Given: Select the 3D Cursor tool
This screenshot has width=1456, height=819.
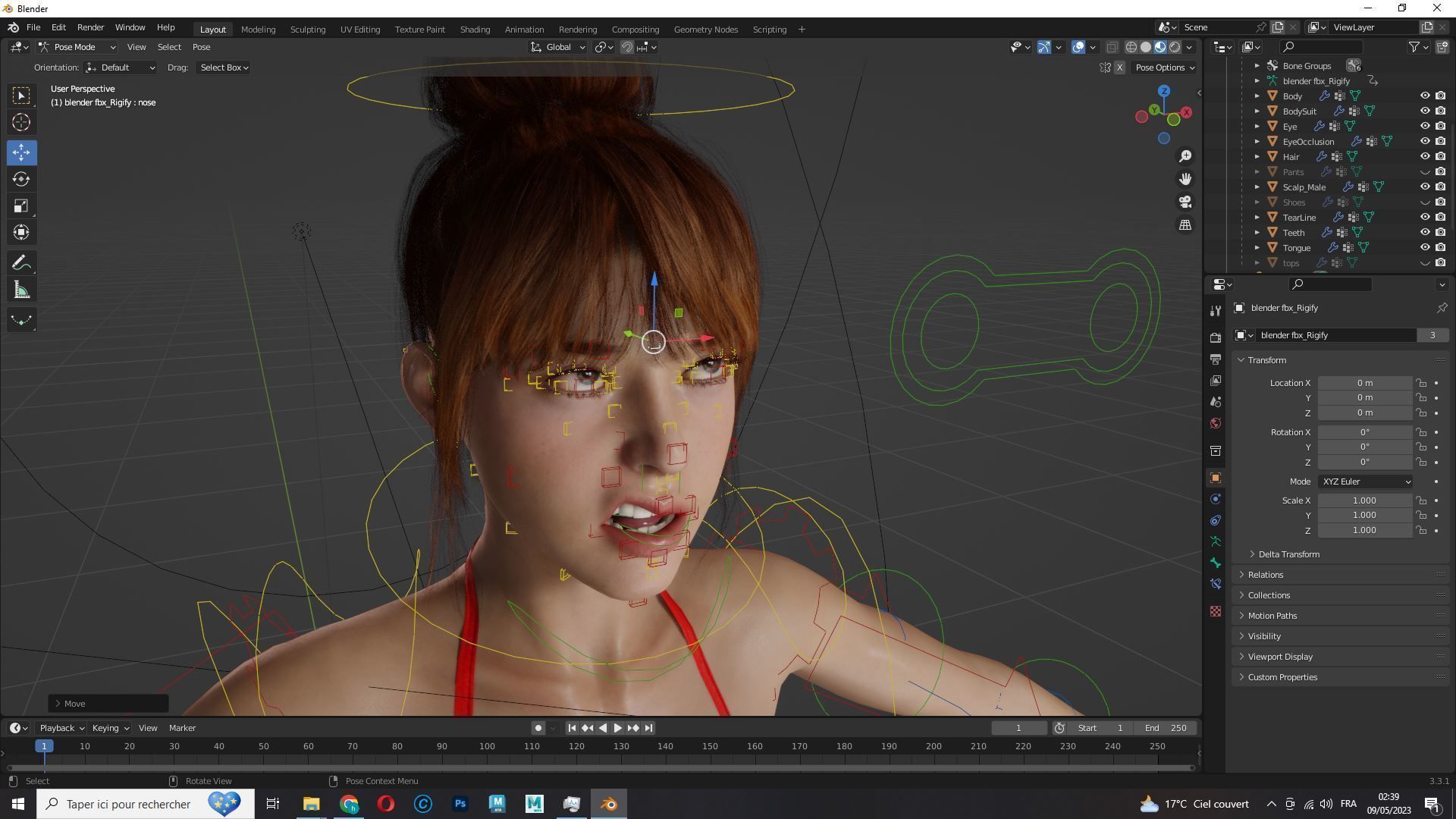Looking at the screenshot, I should click(x=21, y=122).
